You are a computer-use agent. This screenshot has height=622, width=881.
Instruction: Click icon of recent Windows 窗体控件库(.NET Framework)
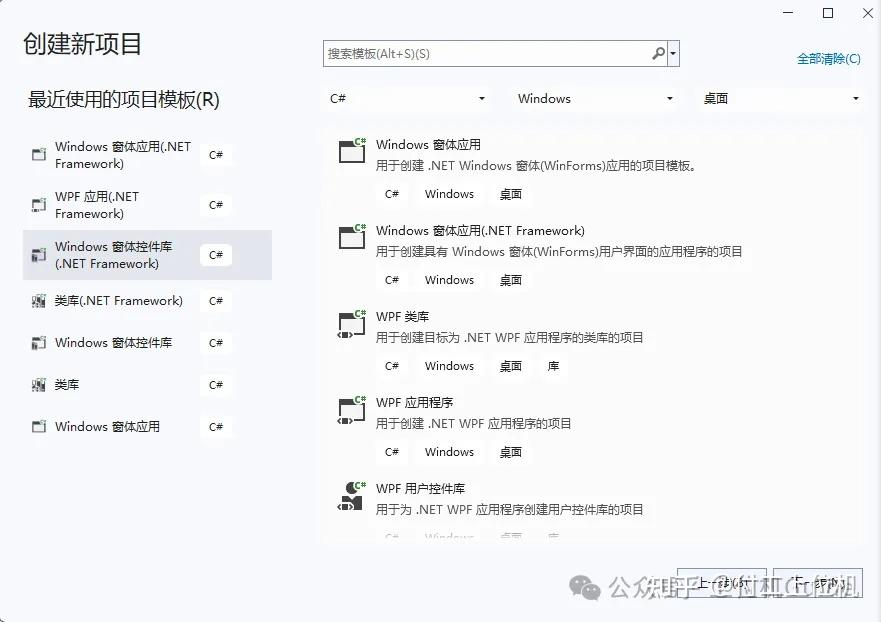(x=39, y=255)
